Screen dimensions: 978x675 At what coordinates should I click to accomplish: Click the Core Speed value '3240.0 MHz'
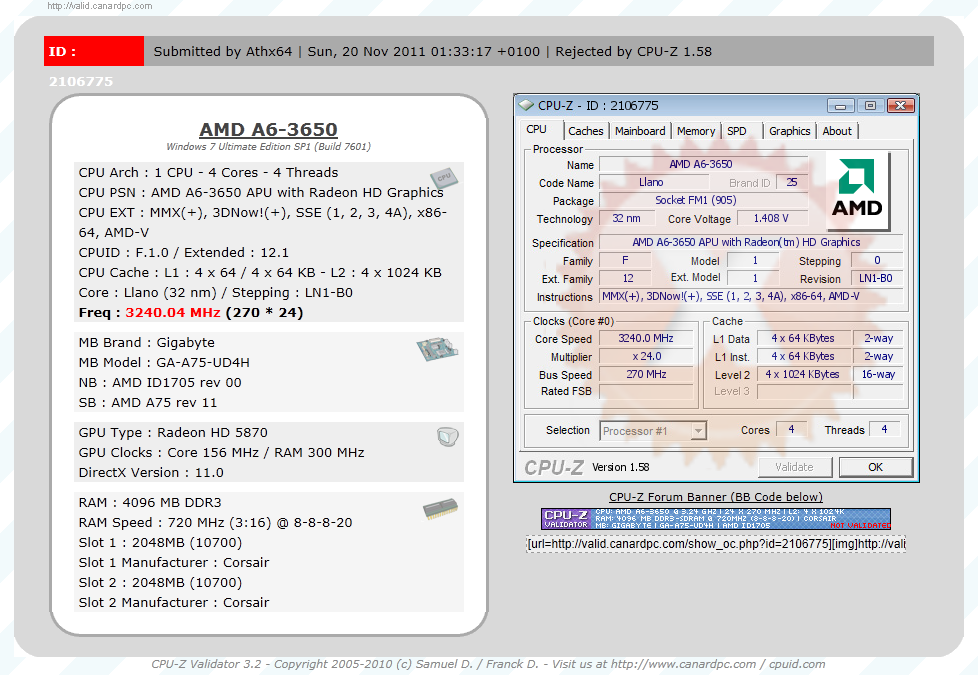point(646,338)
